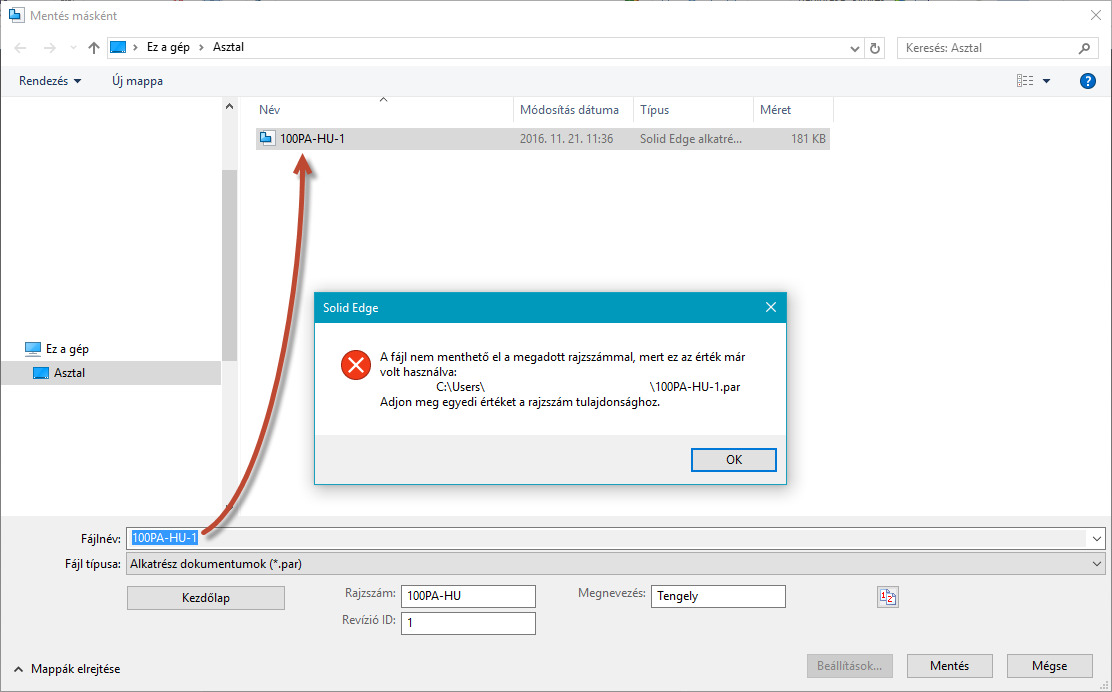Select 'Ez a gép' in the navigation tree
The width and height of the screenshot is (1112, 692).
(x=57, y=349)
